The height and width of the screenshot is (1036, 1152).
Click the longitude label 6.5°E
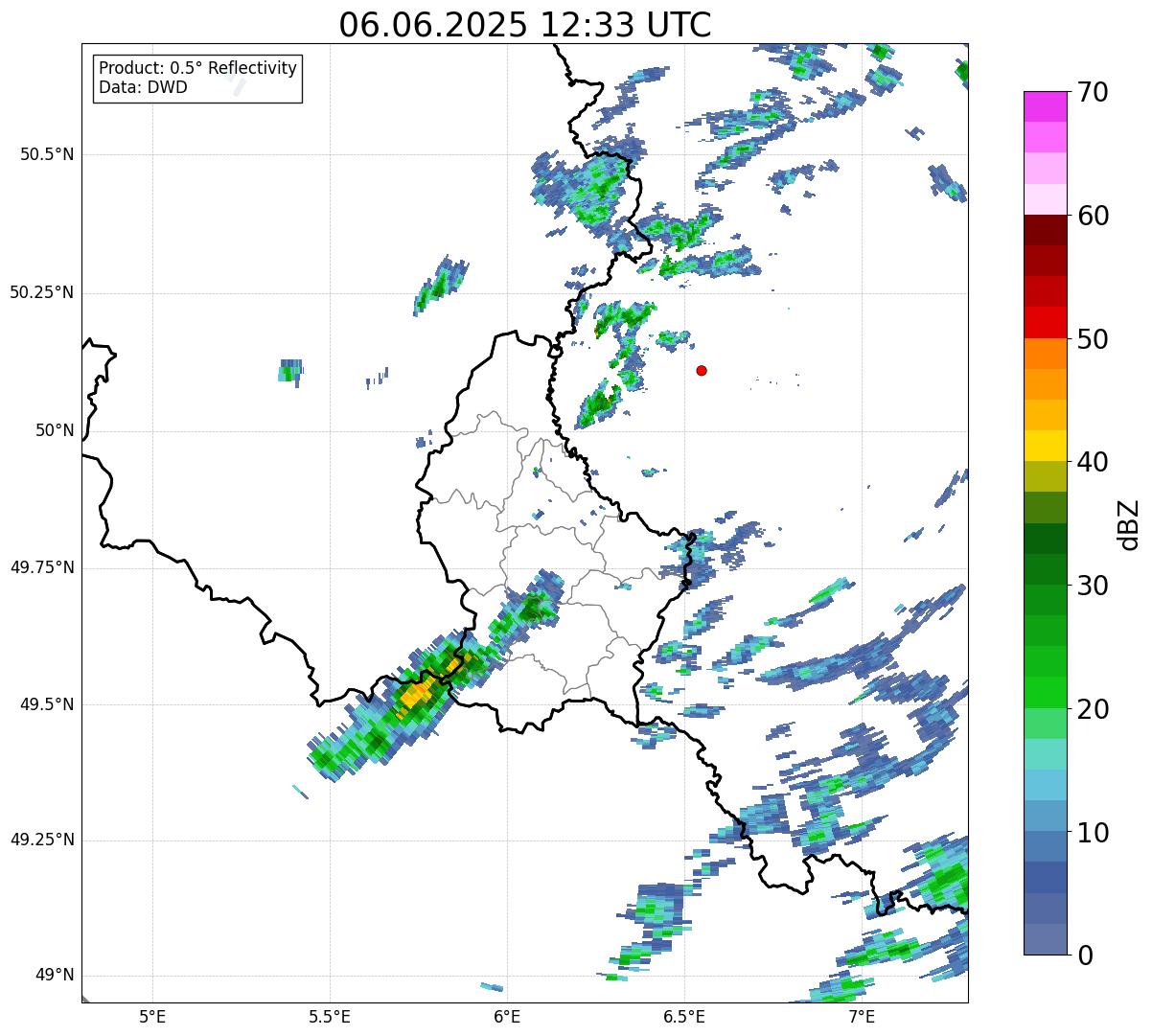pyautogui.click(x=684, y=1016)
